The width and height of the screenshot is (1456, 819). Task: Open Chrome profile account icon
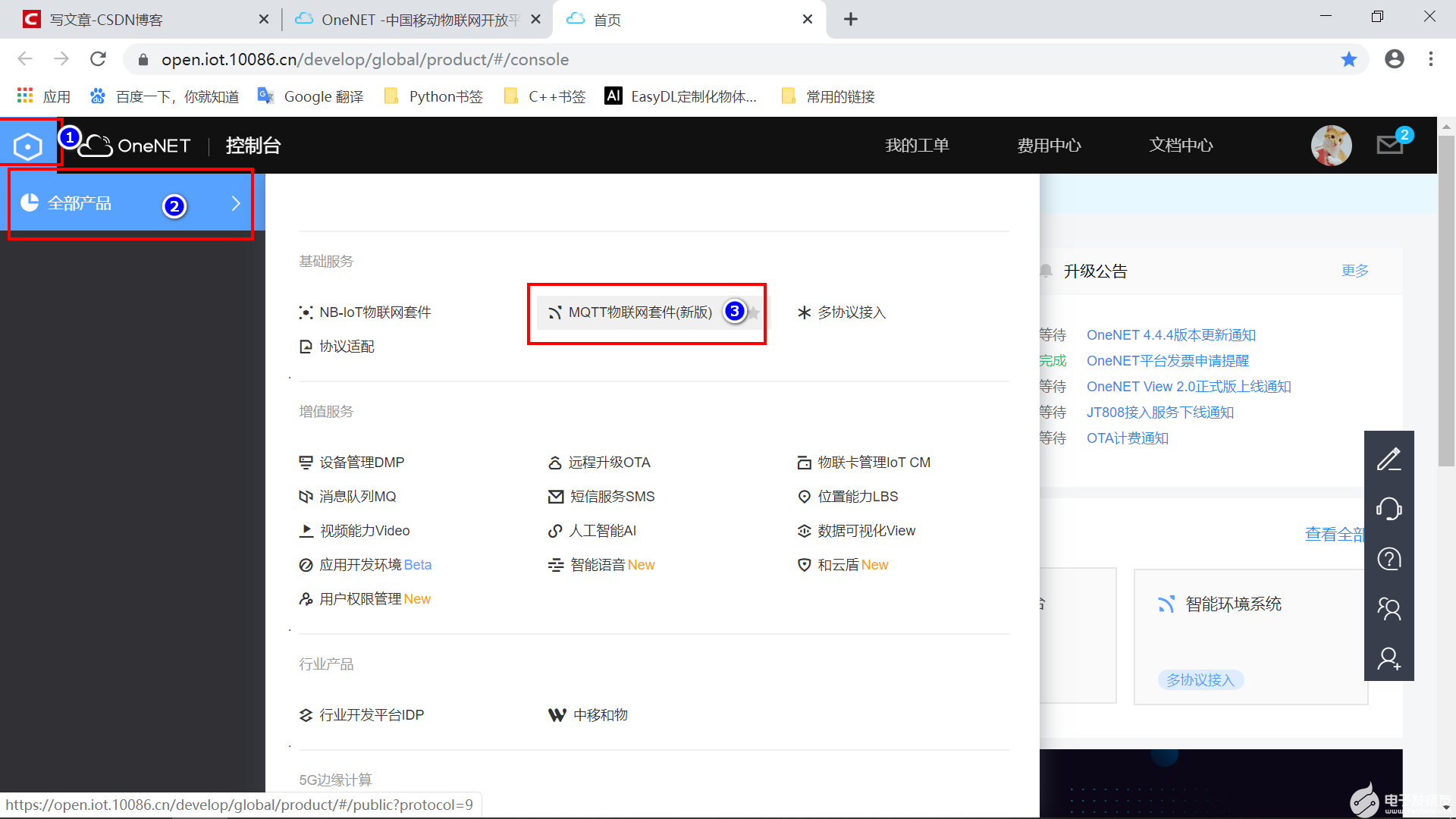point(1394,59)
